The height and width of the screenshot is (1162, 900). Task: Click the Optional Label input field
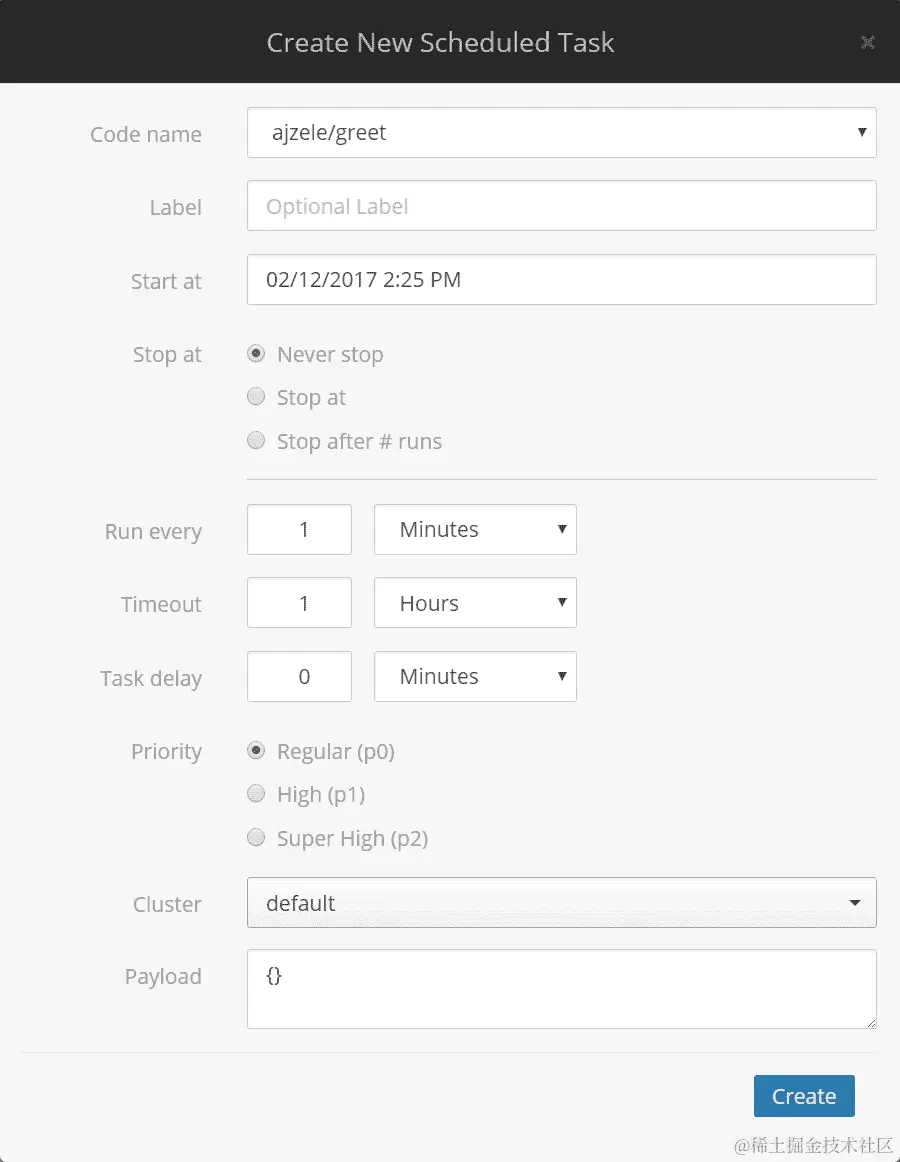(x=561, y=207)
